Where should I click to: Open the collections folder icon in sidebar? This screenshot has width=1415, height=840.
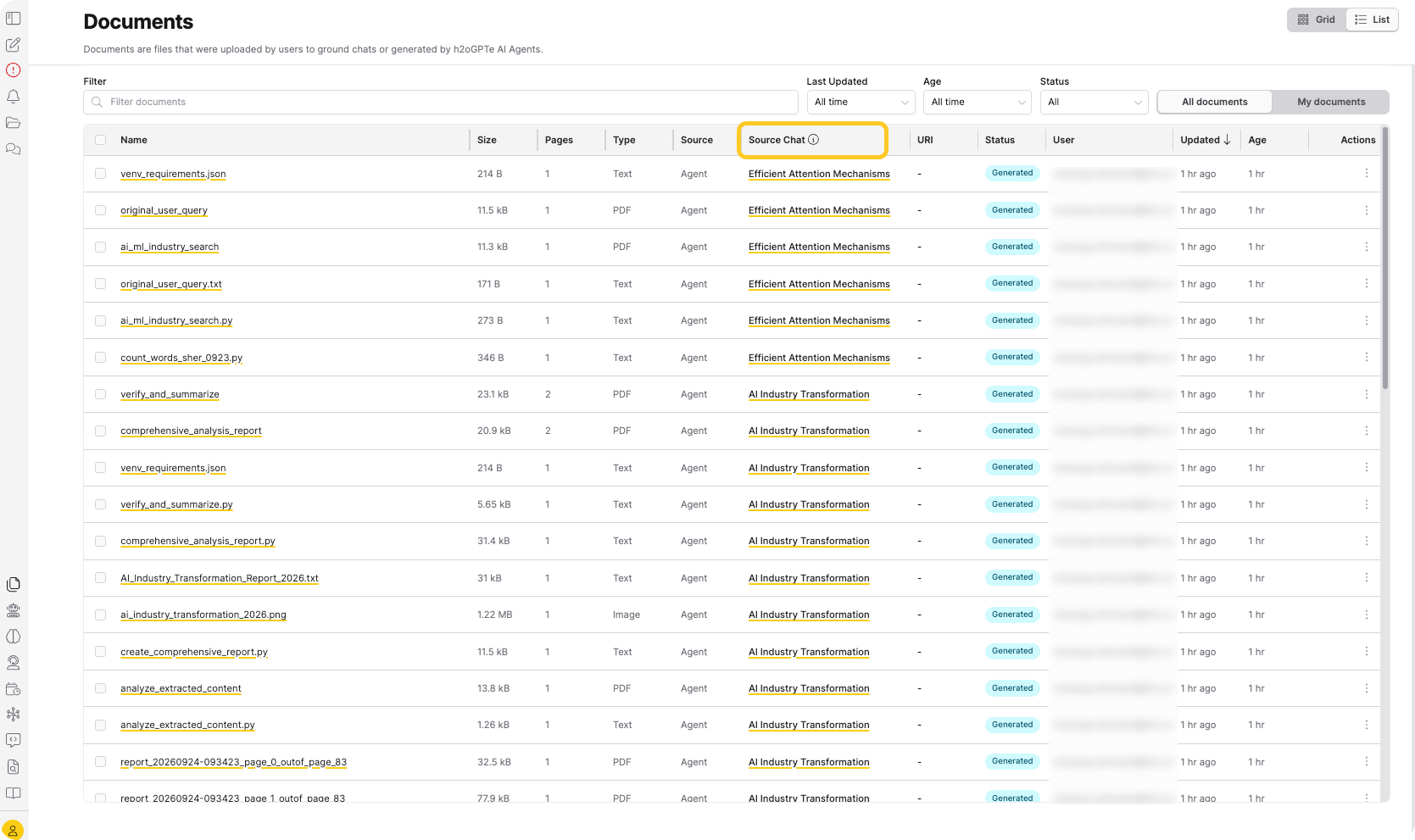(x=14, y=123)
